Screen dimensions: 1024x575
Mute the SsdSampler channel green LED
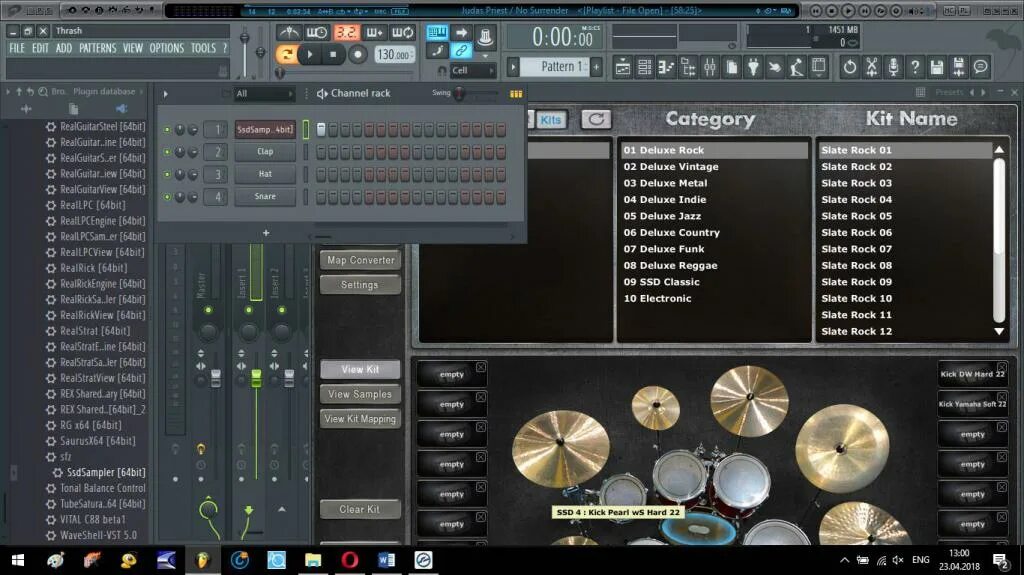pyautogui.click(x=167, y=130)
